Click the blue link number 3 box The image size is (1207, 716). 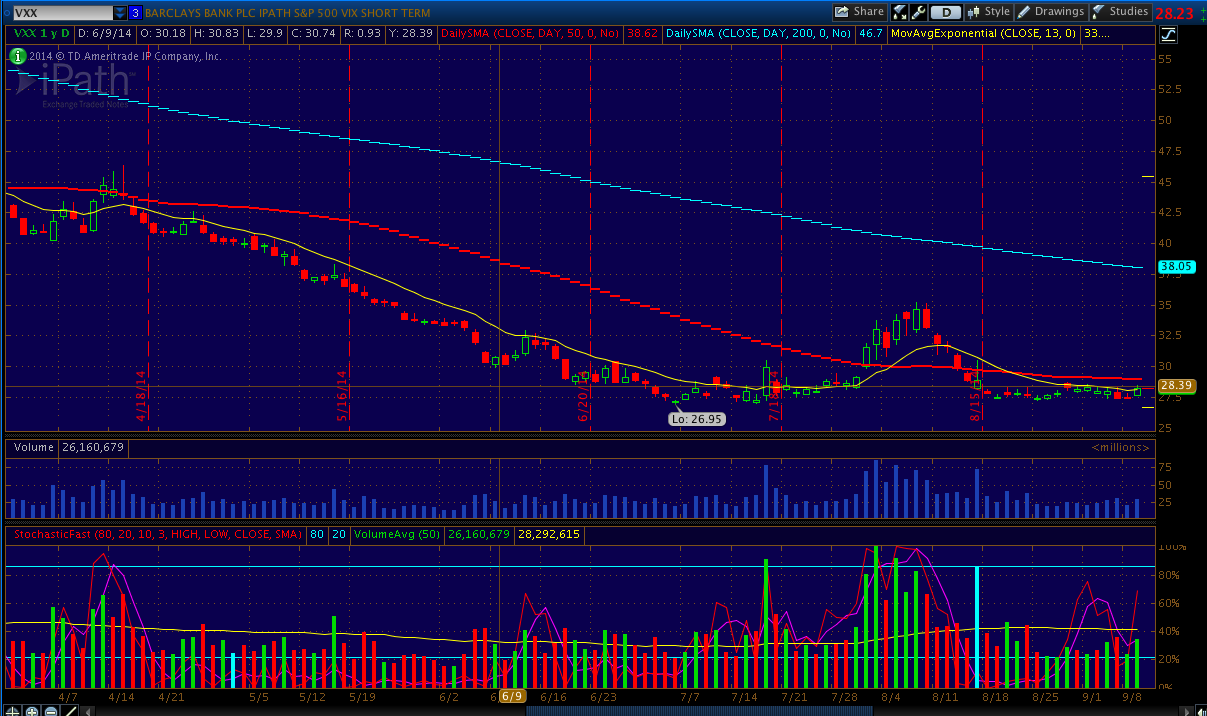pyautogui.click(x=135, y=13)
